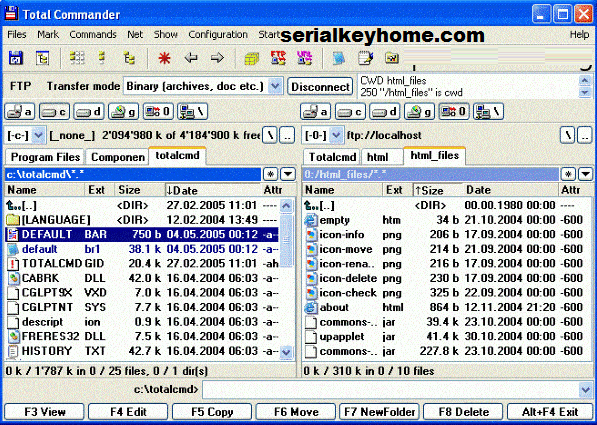Switch to the html tab
This screenshot has height=425, width=597.
pos(382,157)
